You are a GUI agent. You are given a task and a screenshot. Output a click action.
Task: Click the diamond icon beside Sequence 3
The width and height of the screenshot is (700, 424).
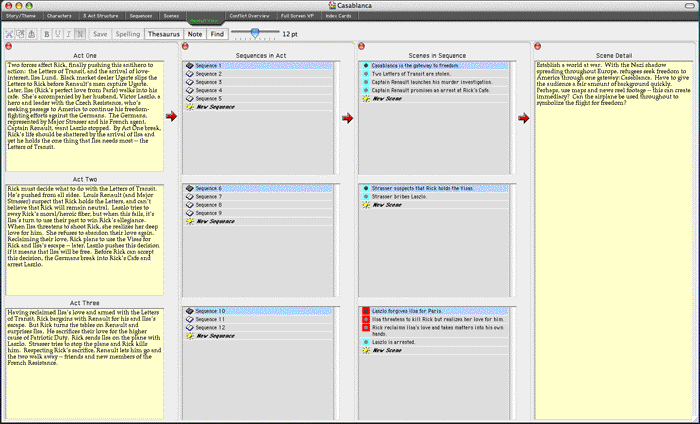pos(189,82)
